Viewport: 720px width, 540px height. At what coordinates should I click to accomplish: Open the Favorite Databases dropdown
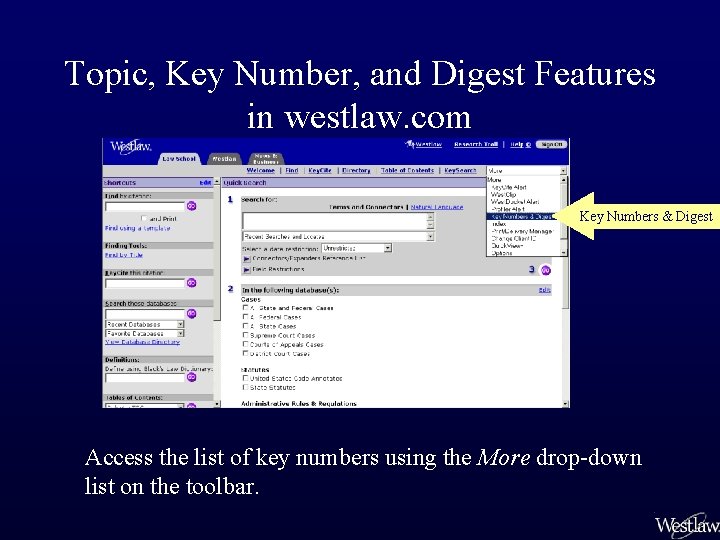coord(180,333)
